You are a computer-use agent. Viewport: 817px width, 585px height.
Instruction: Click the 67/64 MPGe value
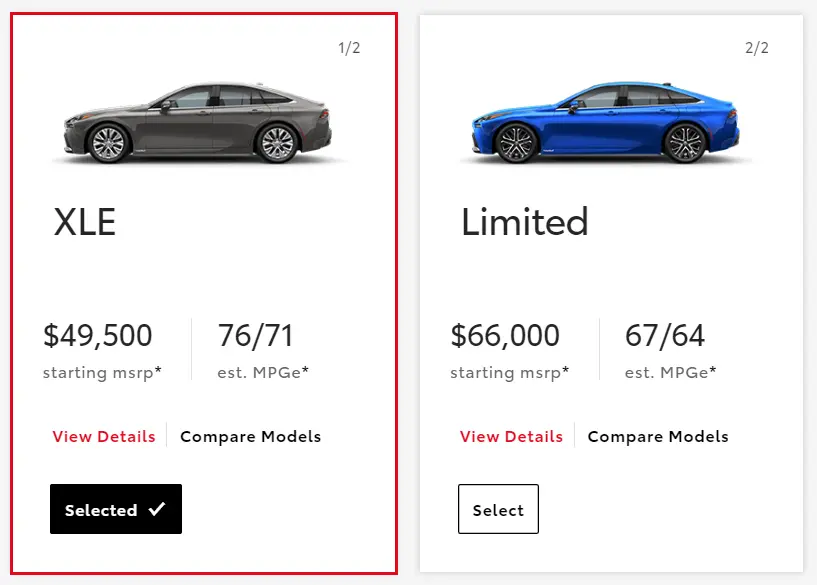665,335
